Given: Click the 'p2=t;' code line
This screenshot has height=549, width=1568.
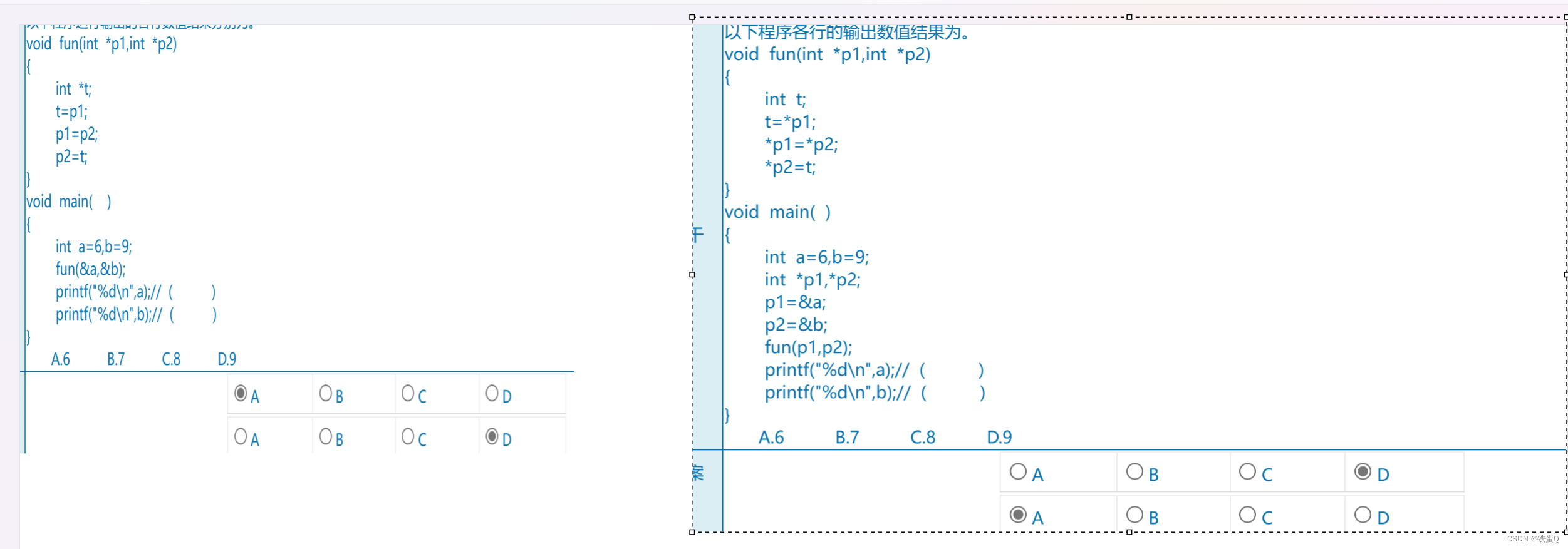Looking at the screenshot, I should pos(71,156).
